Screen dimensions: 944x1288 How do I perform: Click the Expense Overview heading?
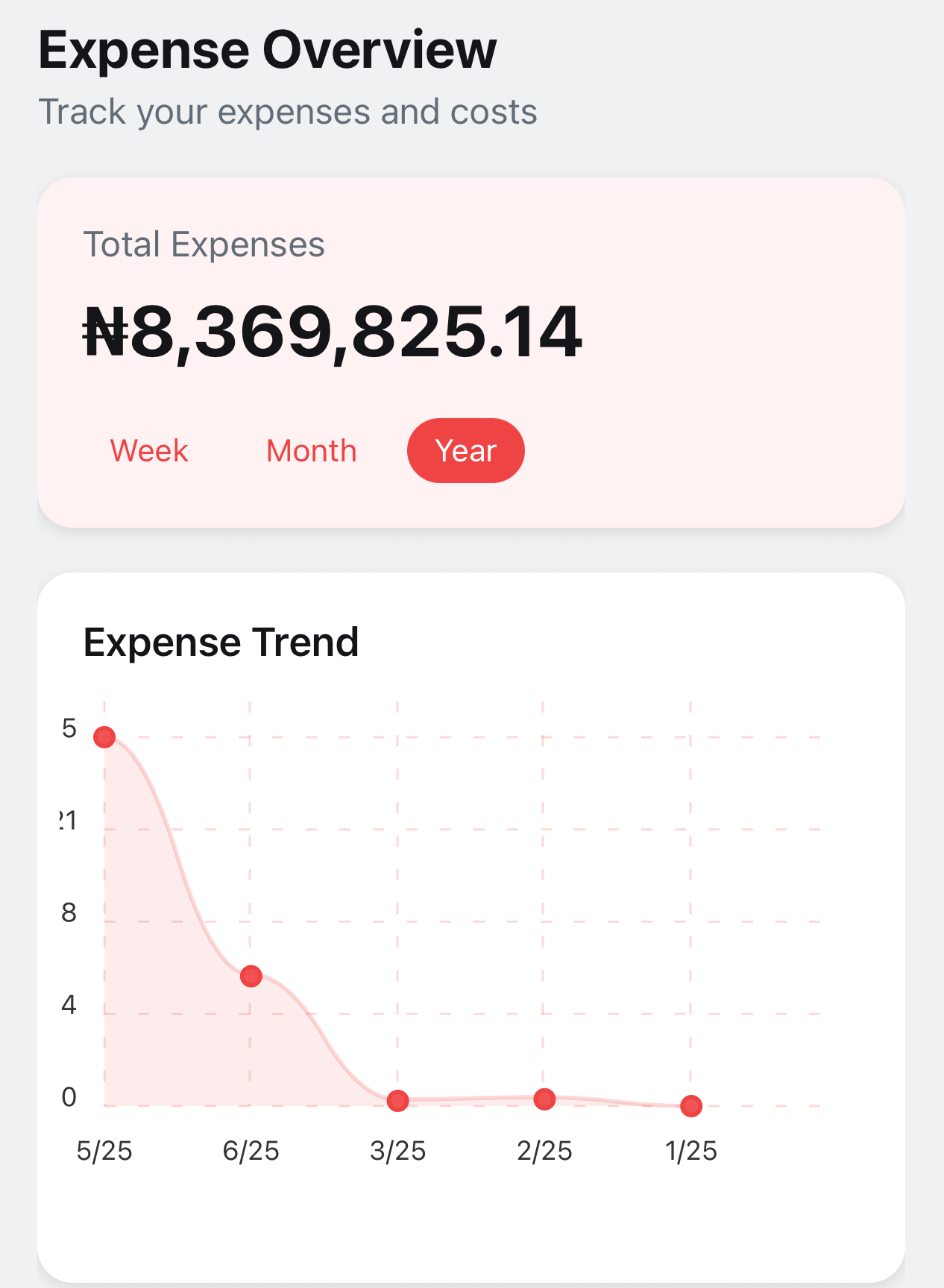pyautogui.click(x=268, y=50)
